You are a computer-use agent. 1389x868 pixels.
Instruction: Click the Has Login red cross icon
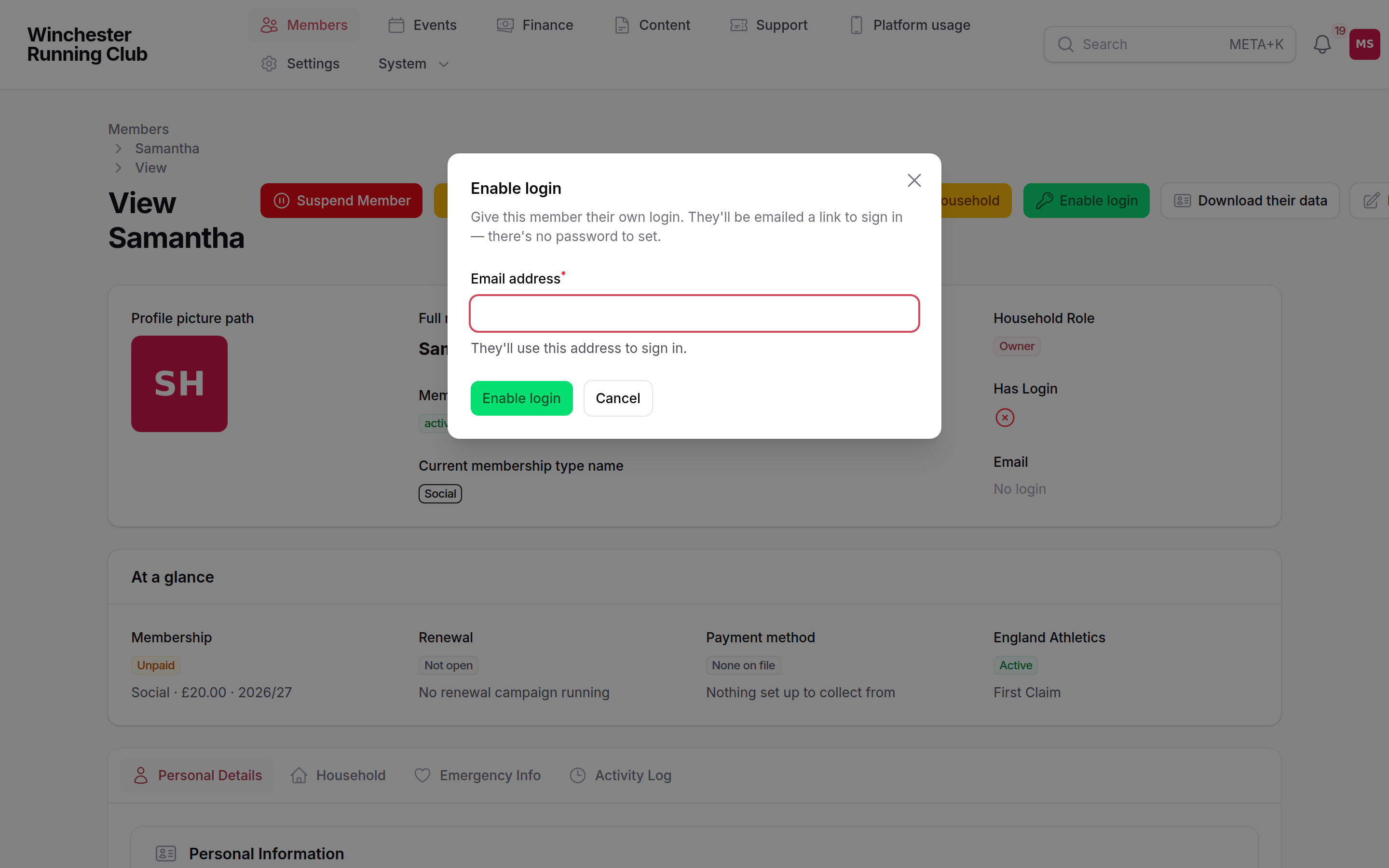pyautogui.click(x=1005, y=417)
